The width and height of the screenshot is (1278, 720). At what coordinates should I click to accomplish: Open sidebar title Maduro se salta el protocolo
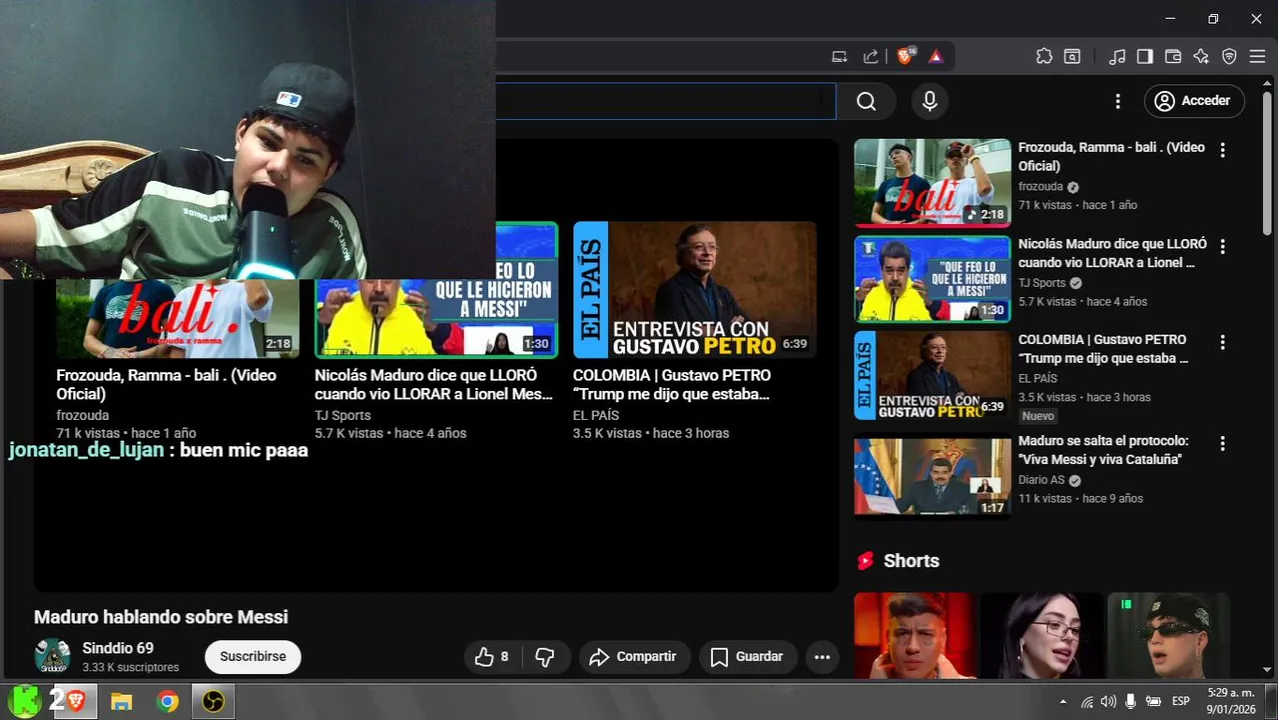click(x=1103, y=450)
